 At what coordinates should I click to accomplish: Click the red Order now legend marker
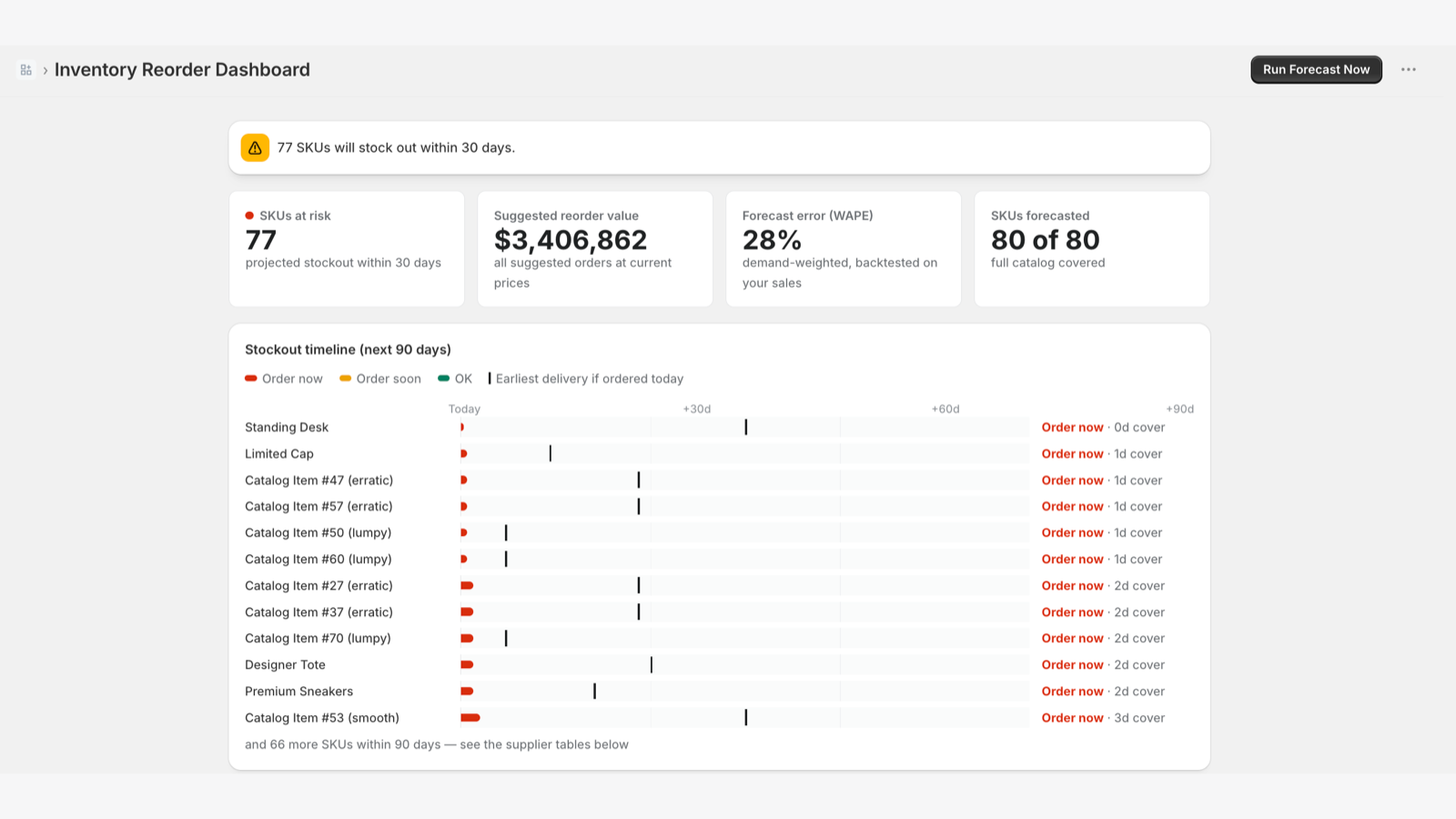251,379
